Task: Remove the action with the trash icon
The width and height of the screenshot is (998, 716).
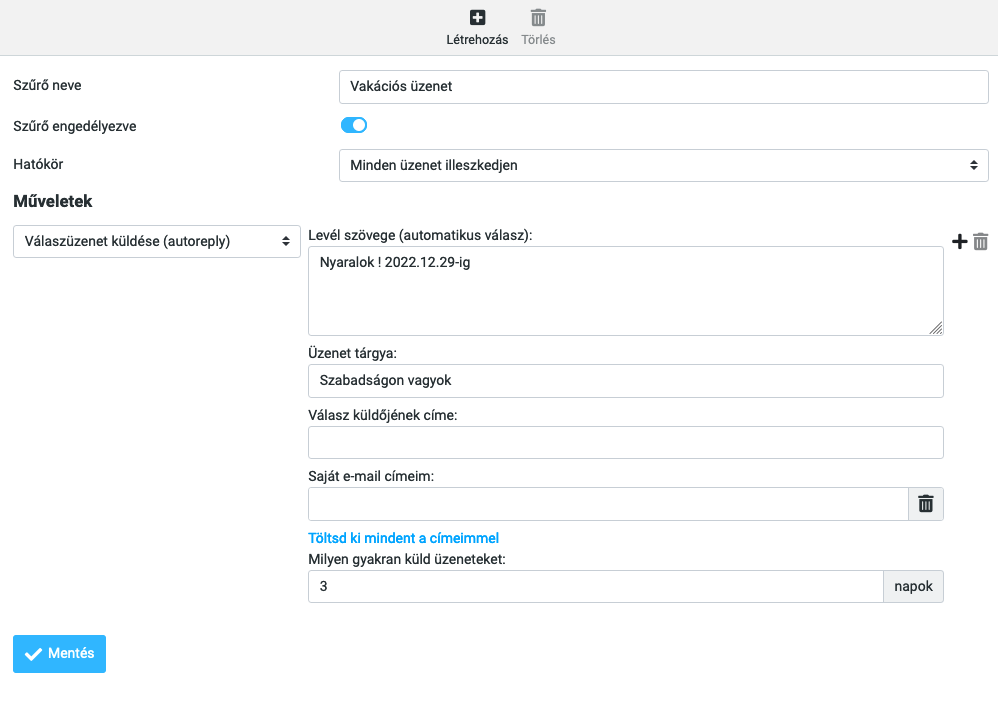Action: point(981,241)
